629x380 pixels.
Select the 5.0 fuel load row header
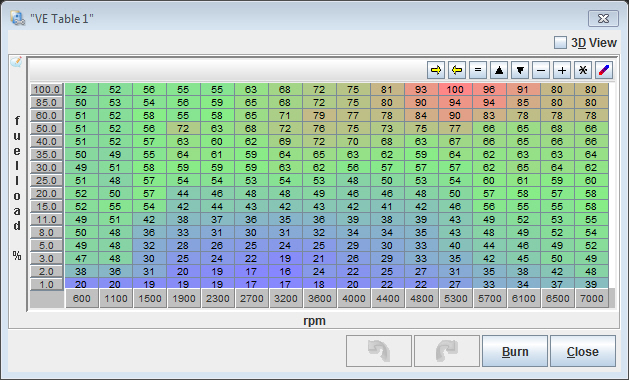coord(47,245)
